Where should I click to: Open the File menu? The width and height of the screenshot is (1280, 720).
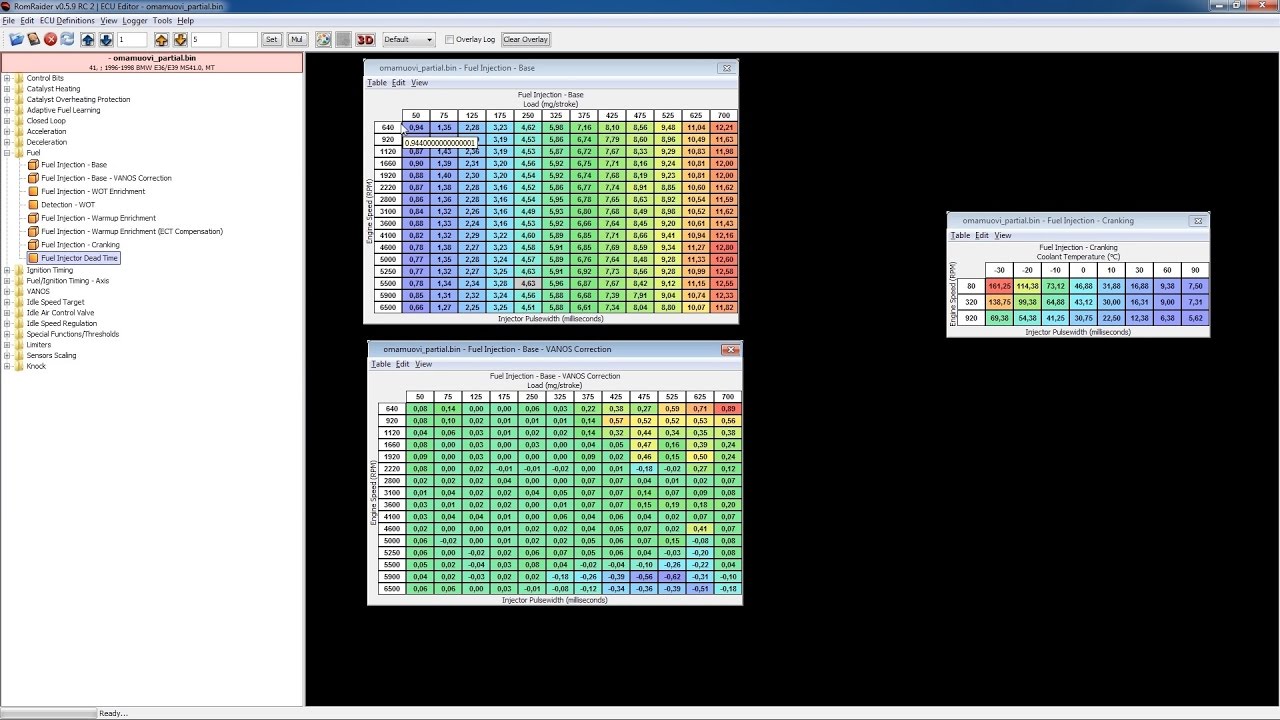click(8, 20)
